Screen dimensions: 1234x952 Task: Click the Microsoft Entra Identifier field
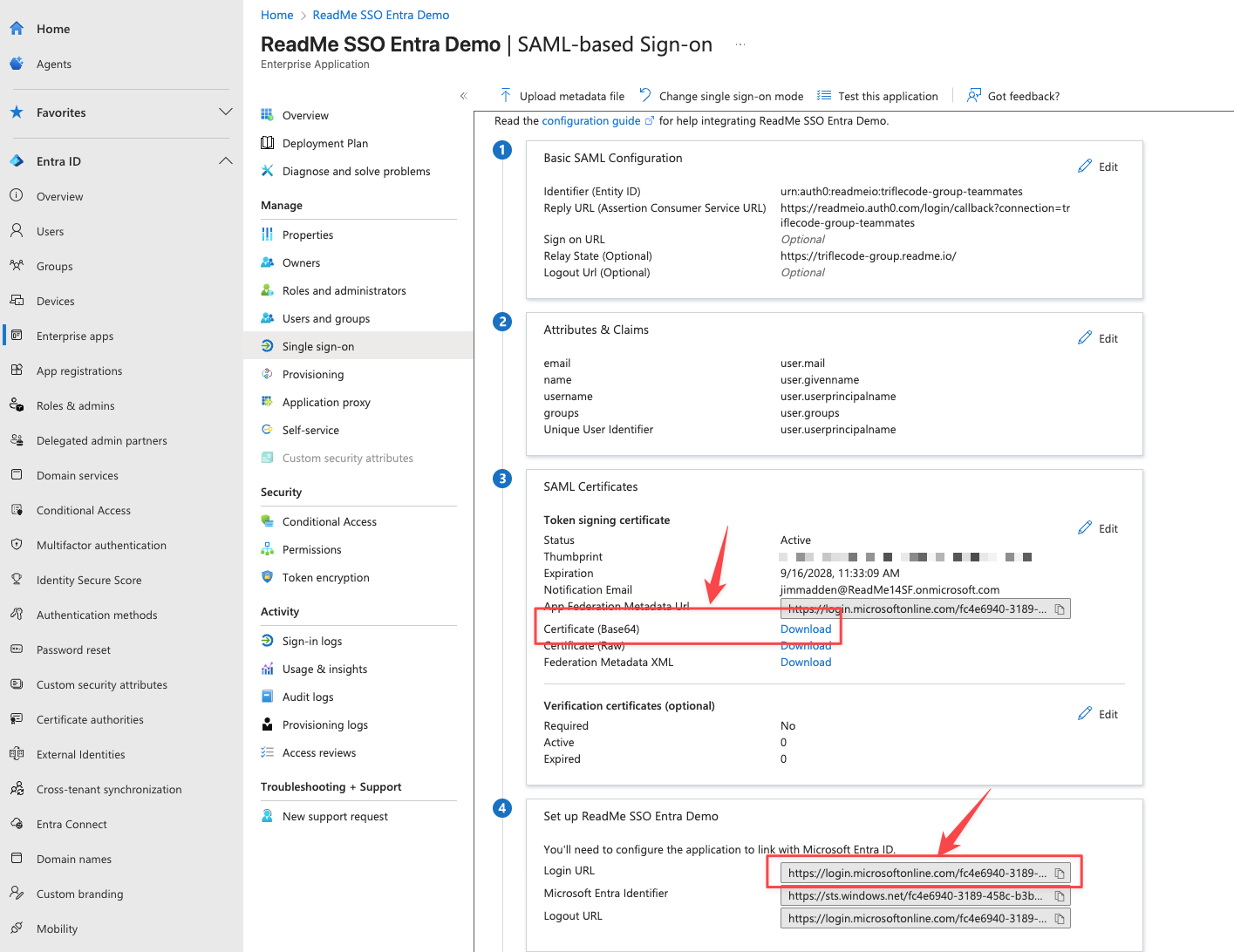click(925, 895)
